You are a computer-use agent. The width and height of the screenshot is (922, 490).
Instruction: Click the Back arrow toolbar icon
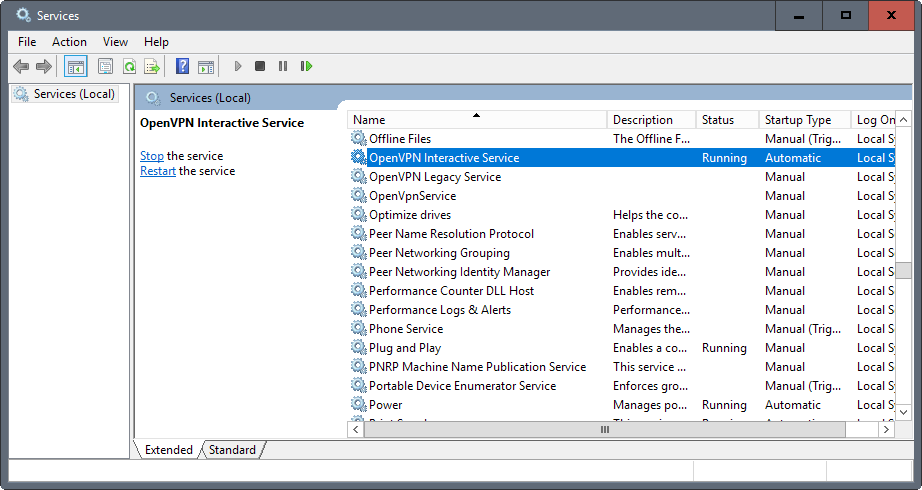(x=21, y=66)
